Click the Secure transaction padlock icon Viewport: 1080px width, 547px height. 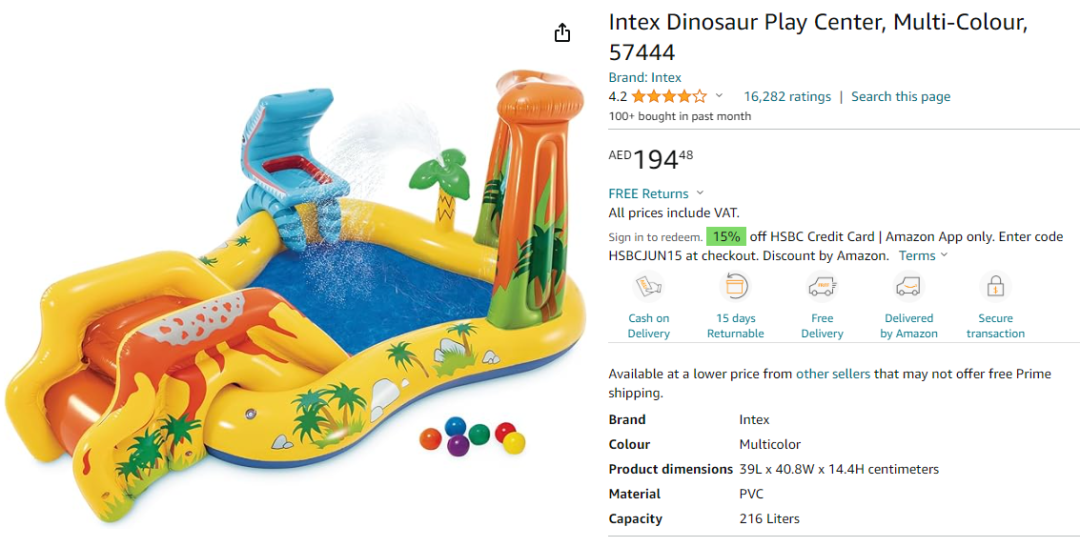[995, 287]
